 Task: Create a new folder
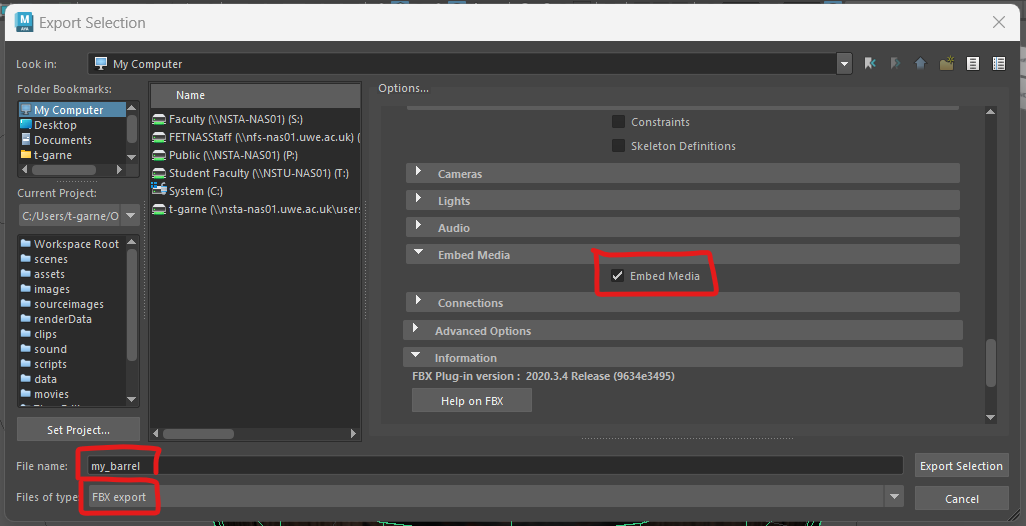click(946, 64)
